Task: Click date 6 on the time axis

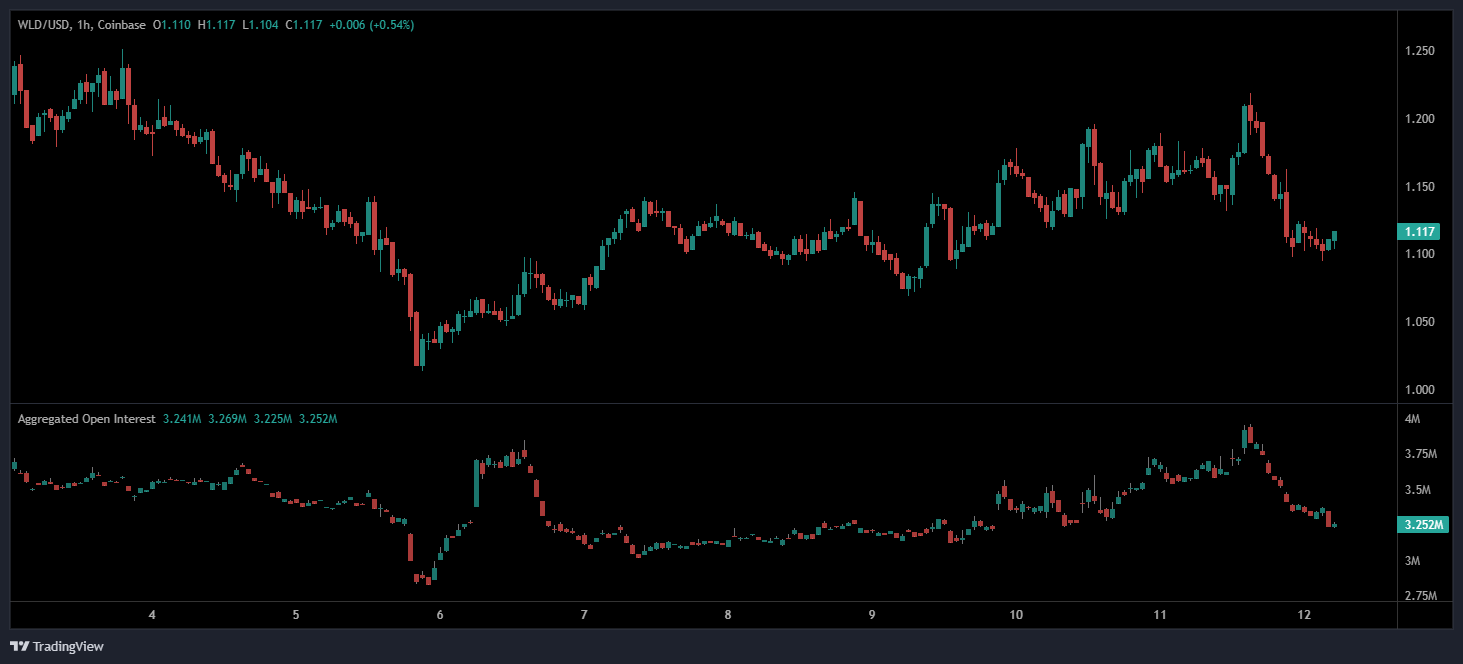Action: click(440, 614)
